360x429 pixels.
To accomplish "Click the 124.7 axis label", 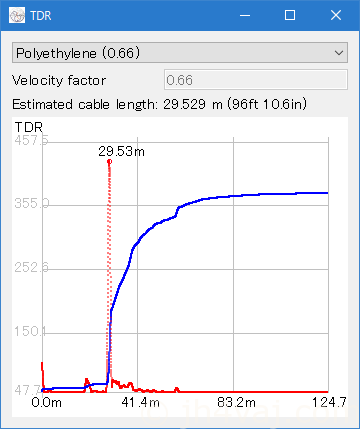I will pyautogui.click(x=329, y=402).
